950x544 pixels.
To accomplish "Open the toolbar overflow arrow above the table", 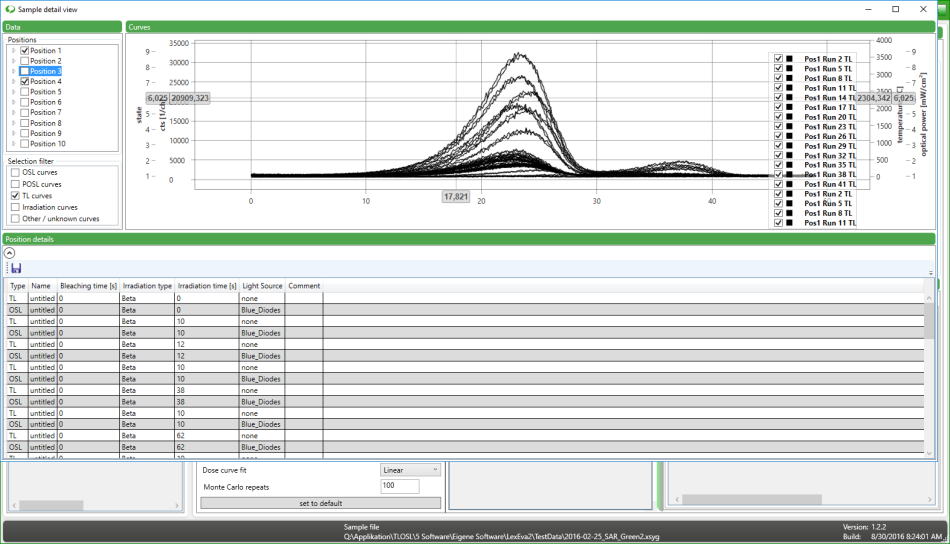I will coord(931,273).
